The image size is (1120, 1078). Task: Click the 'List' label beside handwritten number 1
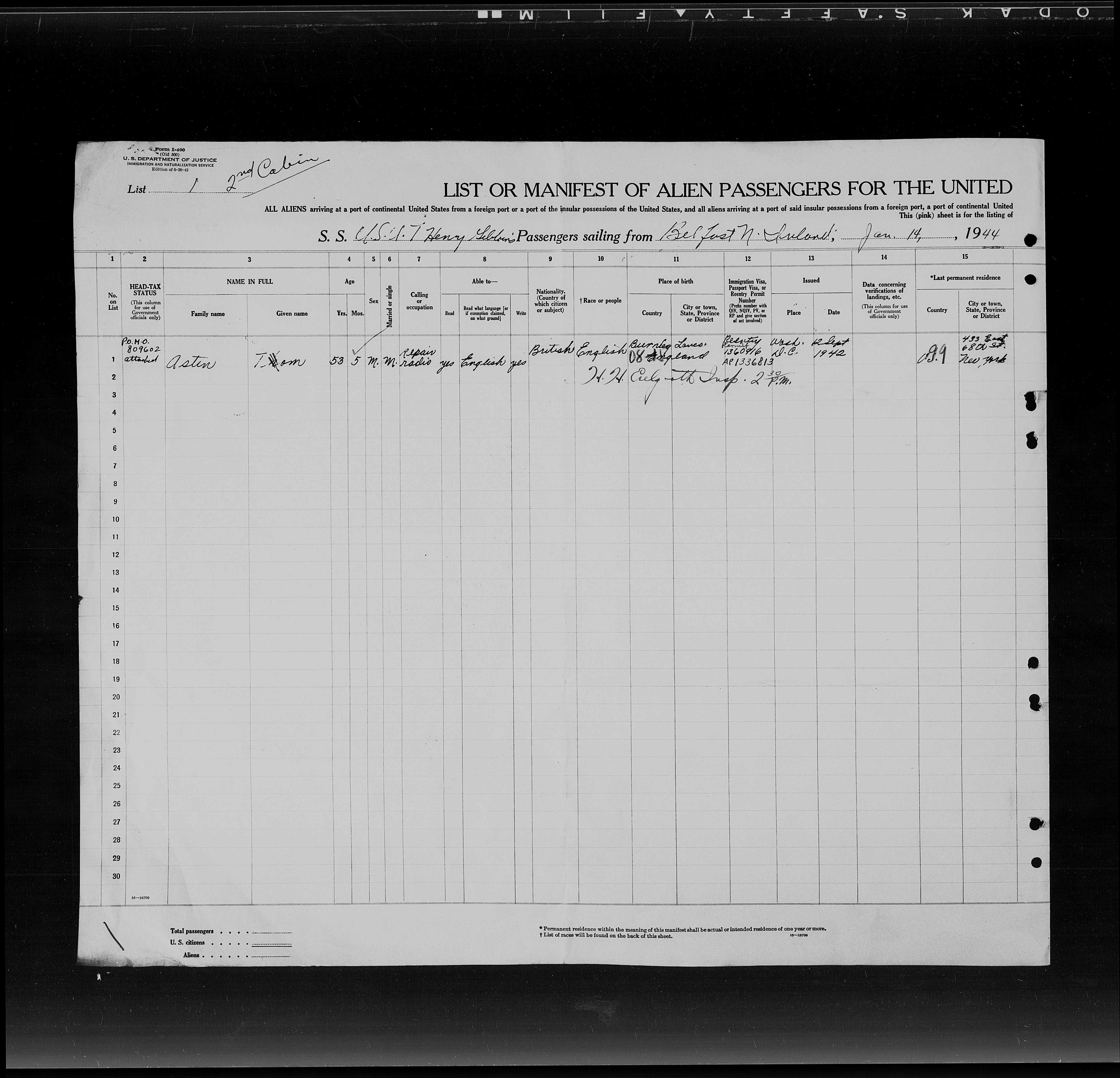137,189
